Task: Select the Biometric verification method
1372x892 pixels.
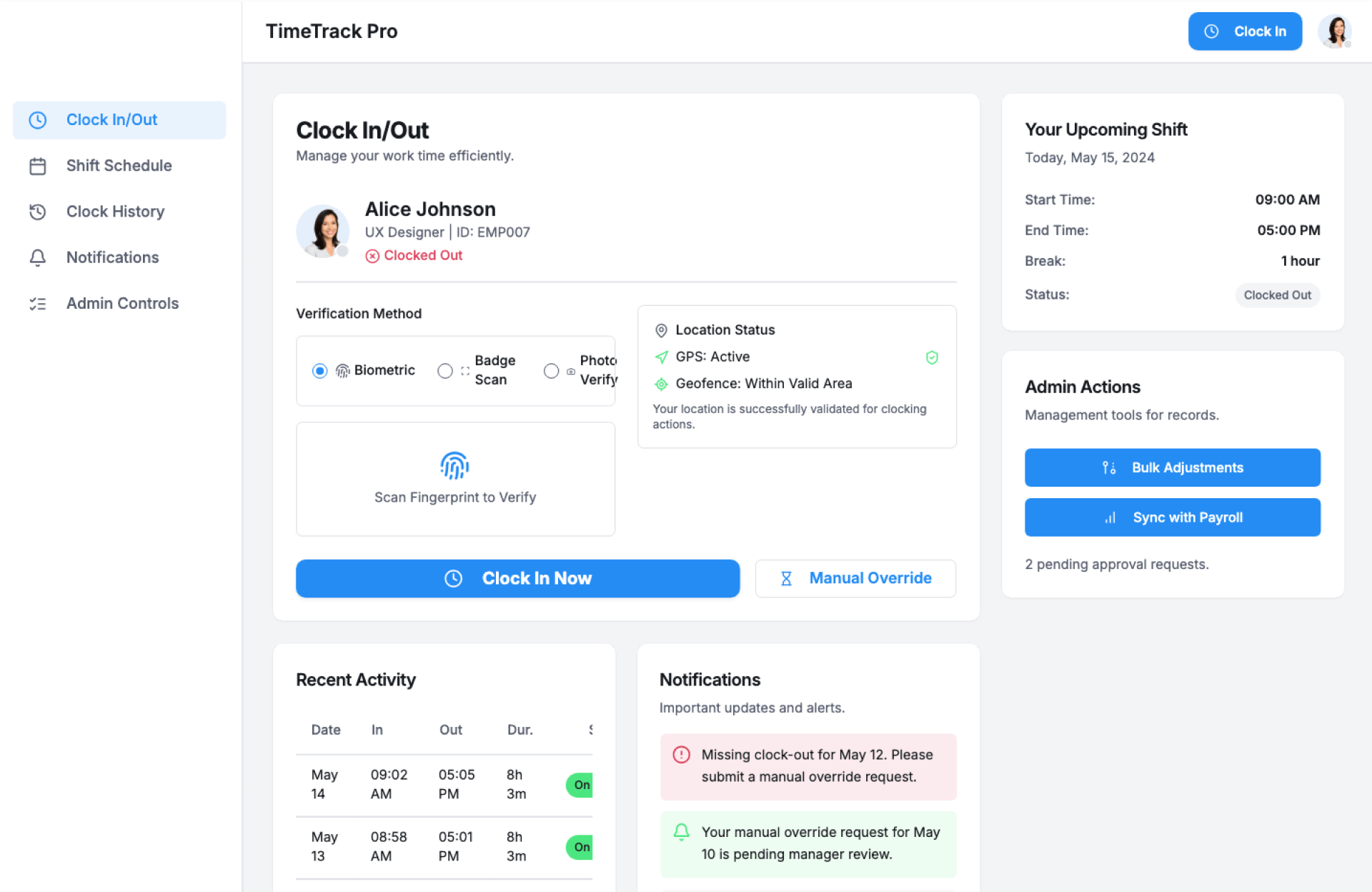Action: [x=319, y=370]
